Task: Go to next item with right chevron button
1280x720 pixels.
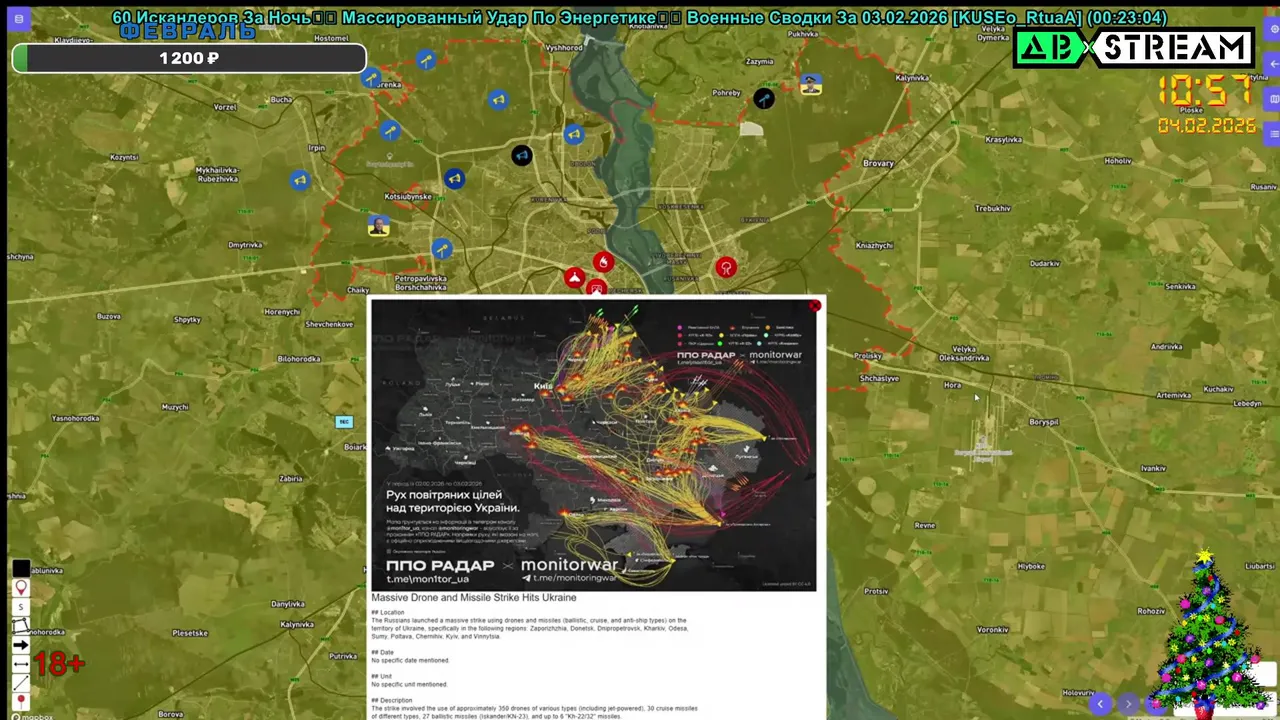Action: point(1129,704)
